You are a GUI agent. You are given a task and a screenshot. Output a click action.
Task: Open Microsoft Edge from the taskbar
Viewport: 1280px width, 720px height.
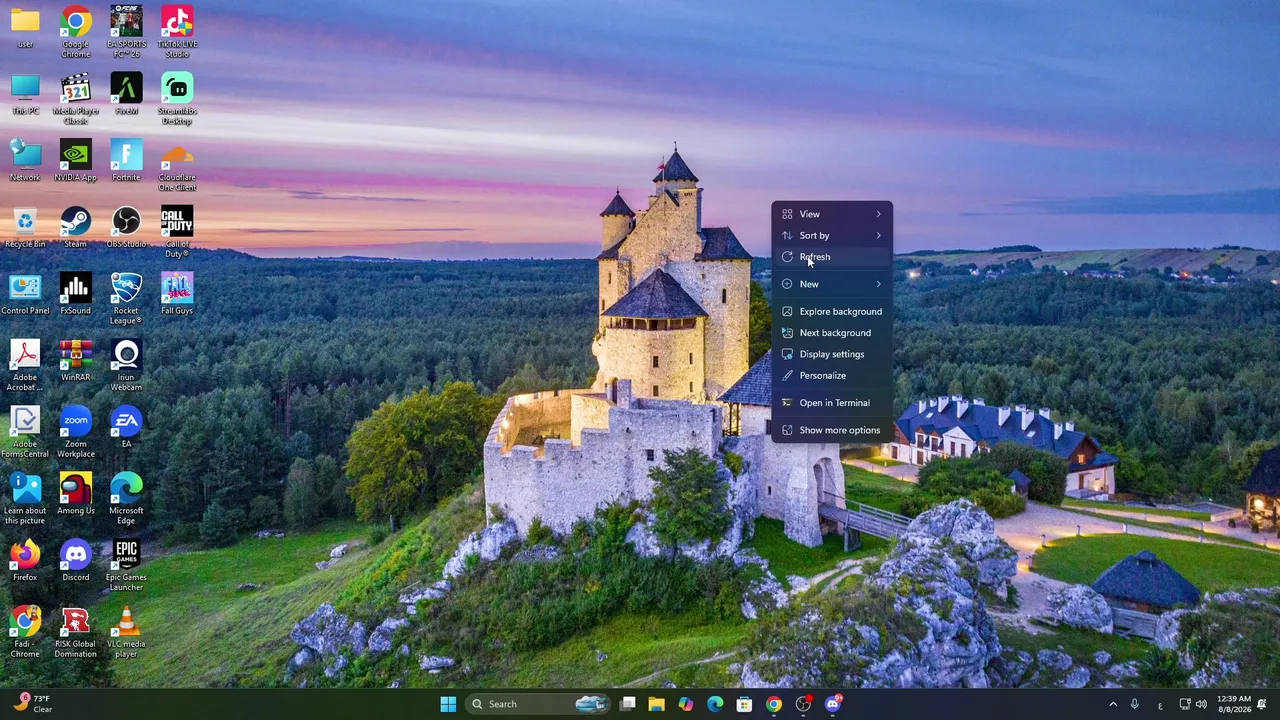click(x=715, y=704)
